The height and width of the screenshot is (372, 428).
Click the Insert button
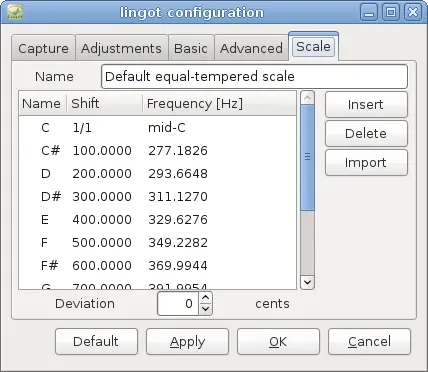pyautogui.click(x=366, y=105)
